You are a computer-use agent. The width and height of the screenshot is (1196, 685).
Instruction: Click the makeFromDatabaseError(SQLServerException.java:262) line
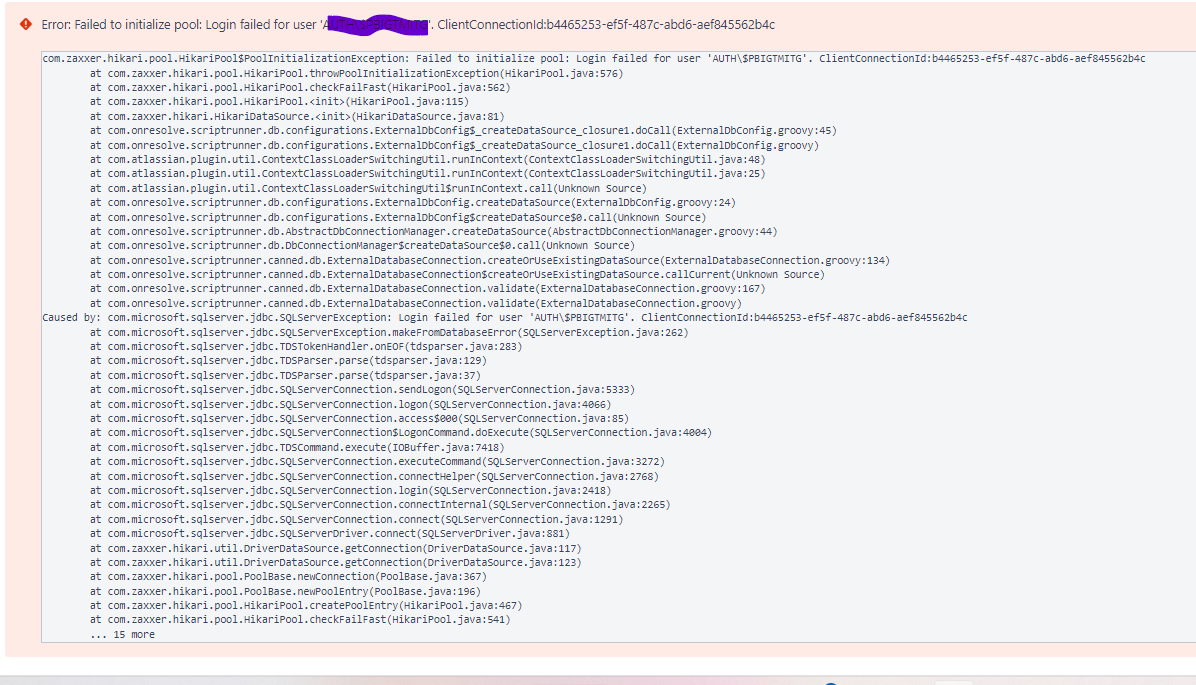[389, 333]
